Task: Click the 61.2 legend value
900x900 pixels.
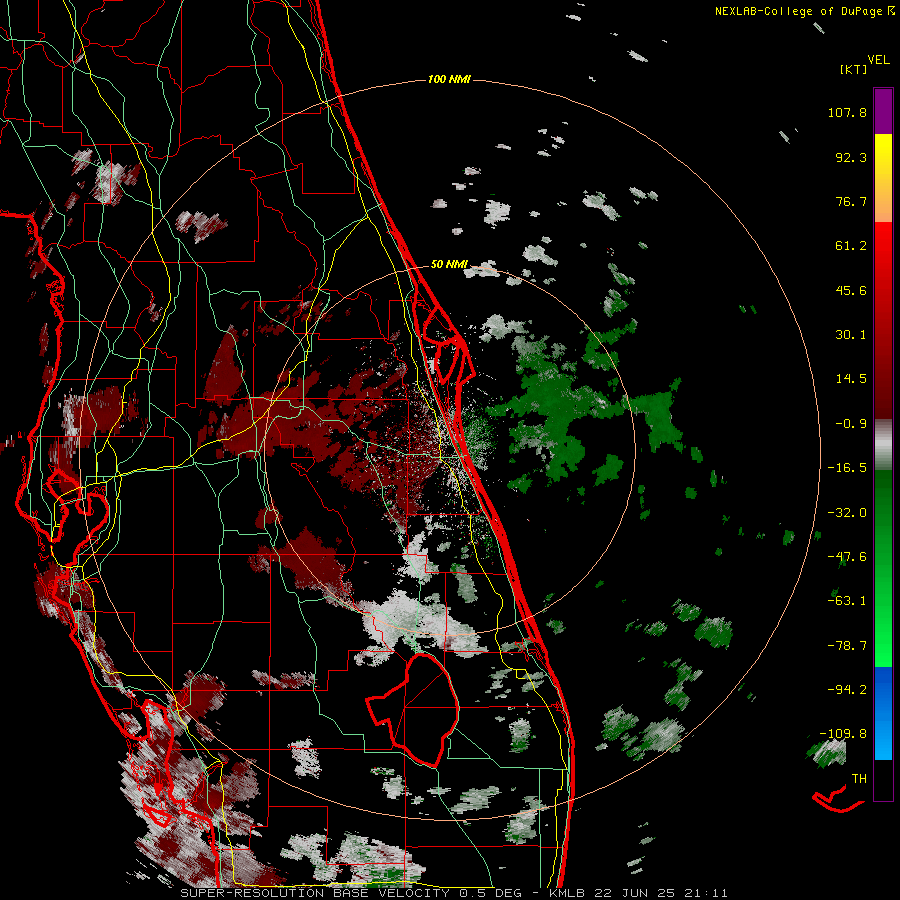Action: point(851,246)
